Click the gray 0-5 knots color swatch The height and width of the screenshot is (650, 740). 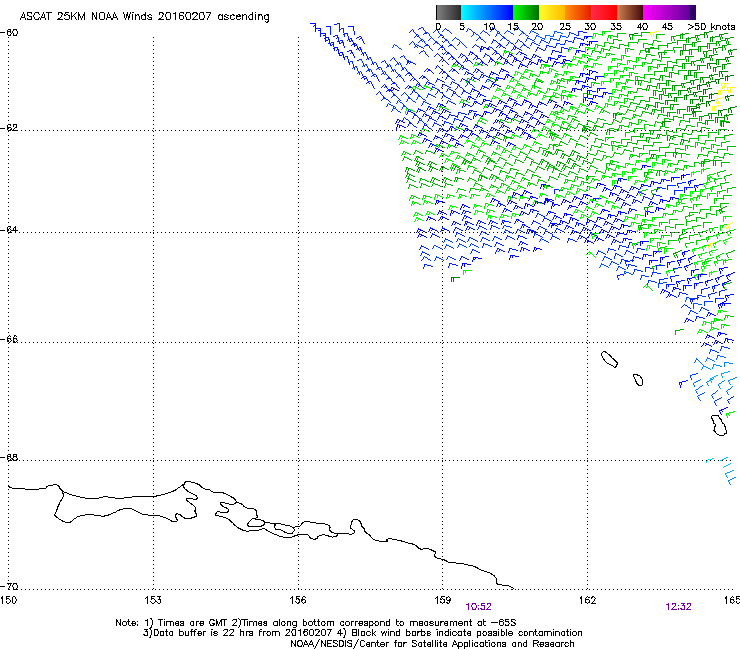point(448,12)
